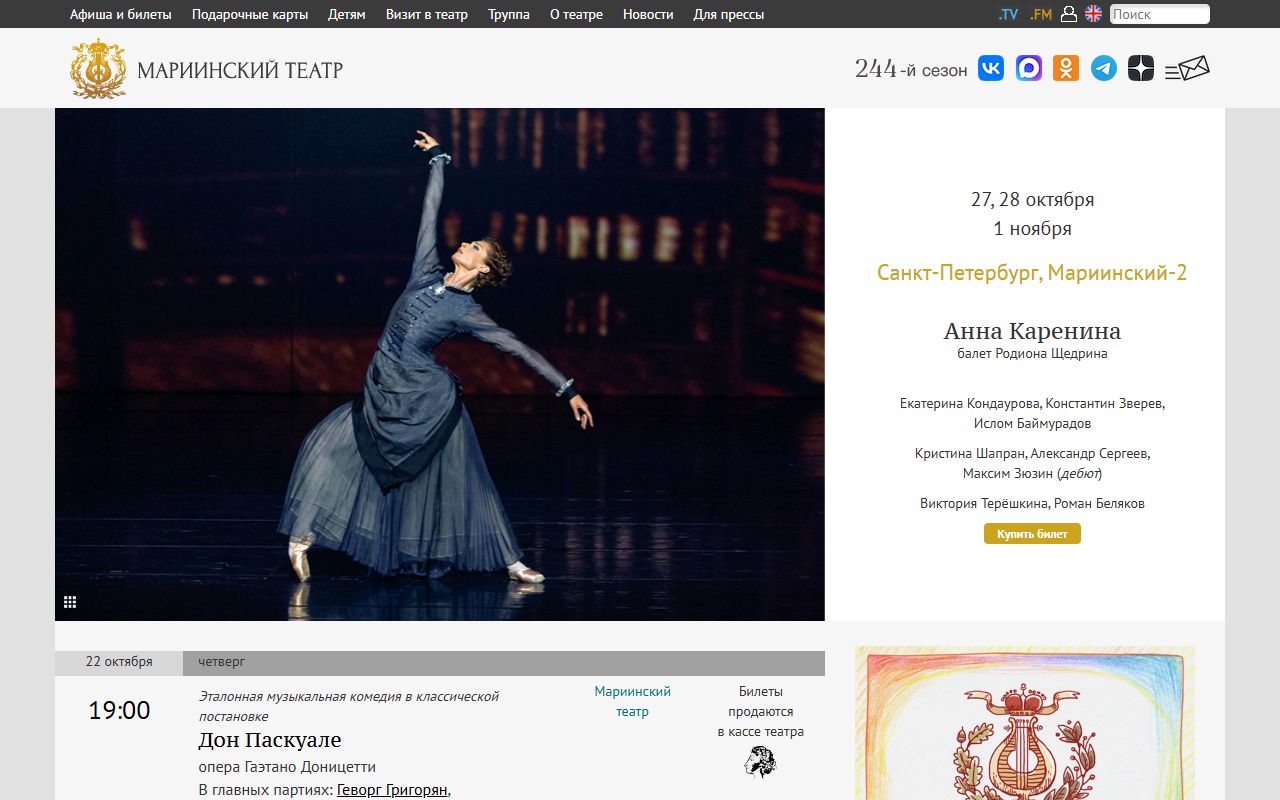Go to the Новости page
The image size is (1280, 800).
tap(648, 14)
